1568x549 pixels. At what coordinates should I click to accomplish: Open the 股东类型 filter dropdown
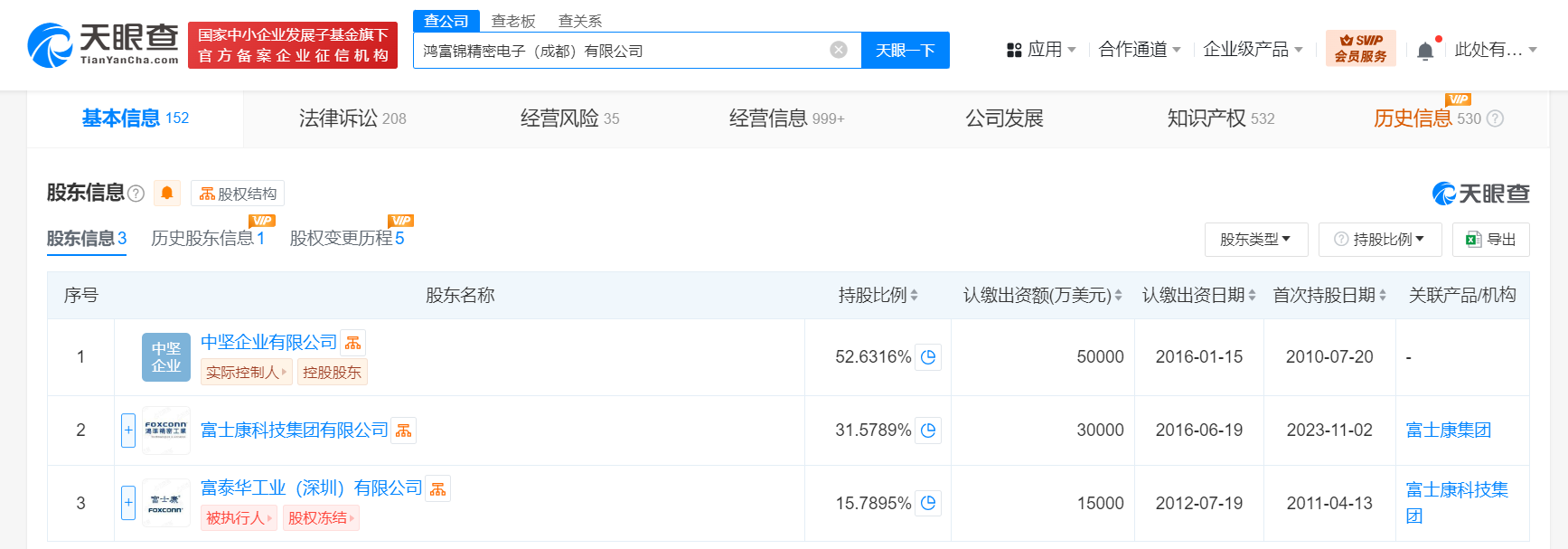[x=1254, y=240]
